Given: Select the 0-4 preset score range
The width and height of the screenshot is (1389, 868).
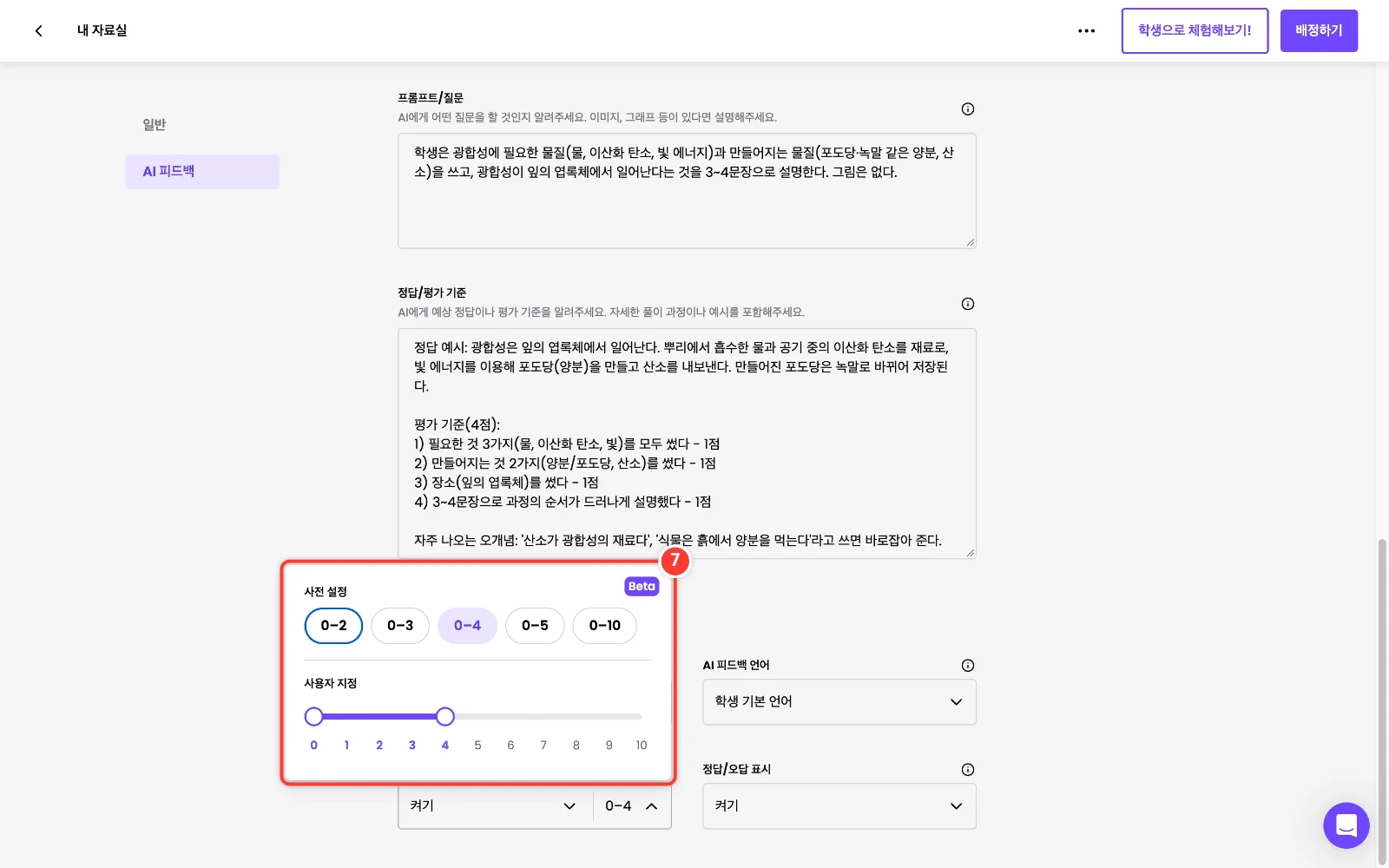Looking at the screenshot, I should pos(467,626).
